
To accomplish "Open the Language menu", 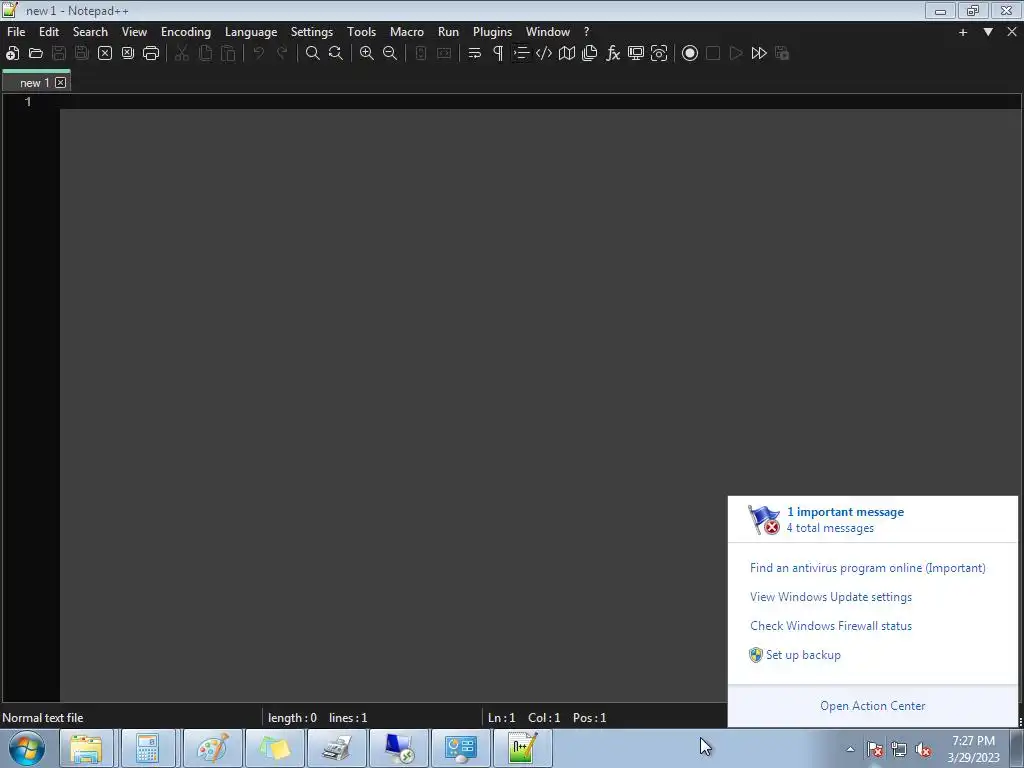I will click(251, 32).
